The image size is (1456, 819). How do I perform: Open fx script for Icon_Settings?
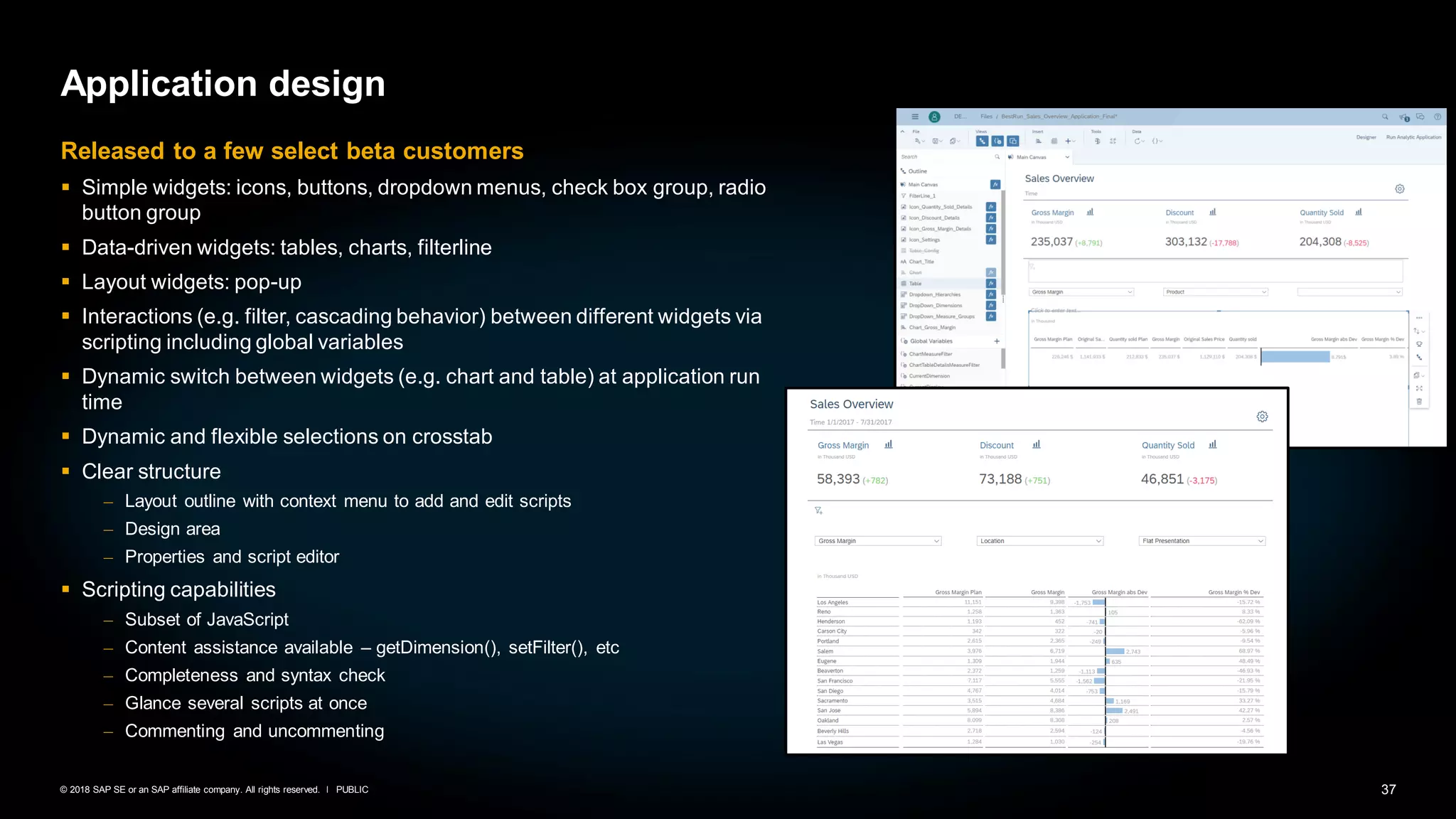tap(991, 240)
